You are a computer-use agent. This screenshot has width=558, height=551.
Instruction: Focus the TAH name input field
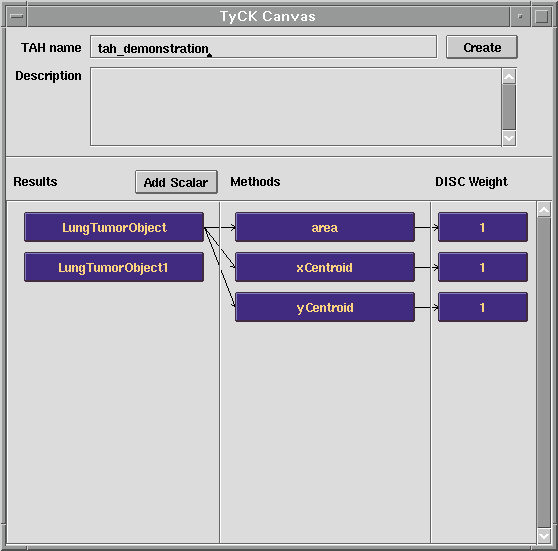pyautogui.click(x=263, y=47)
